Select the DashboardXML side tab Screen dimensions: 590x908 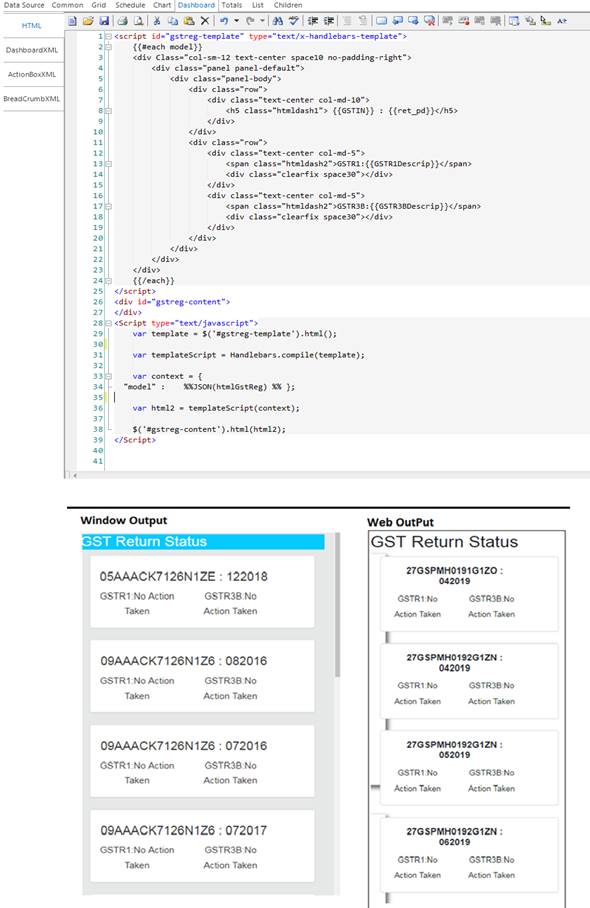(x=32, y=50)
